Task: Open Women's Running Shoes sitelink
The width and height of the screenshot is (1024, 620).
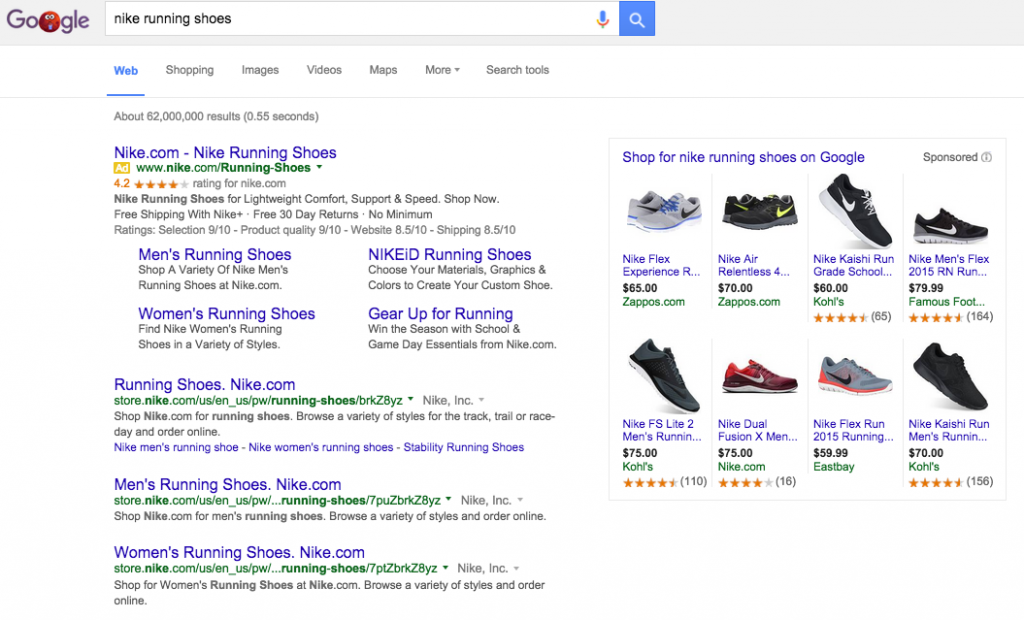Action: (x=227, y=314)
